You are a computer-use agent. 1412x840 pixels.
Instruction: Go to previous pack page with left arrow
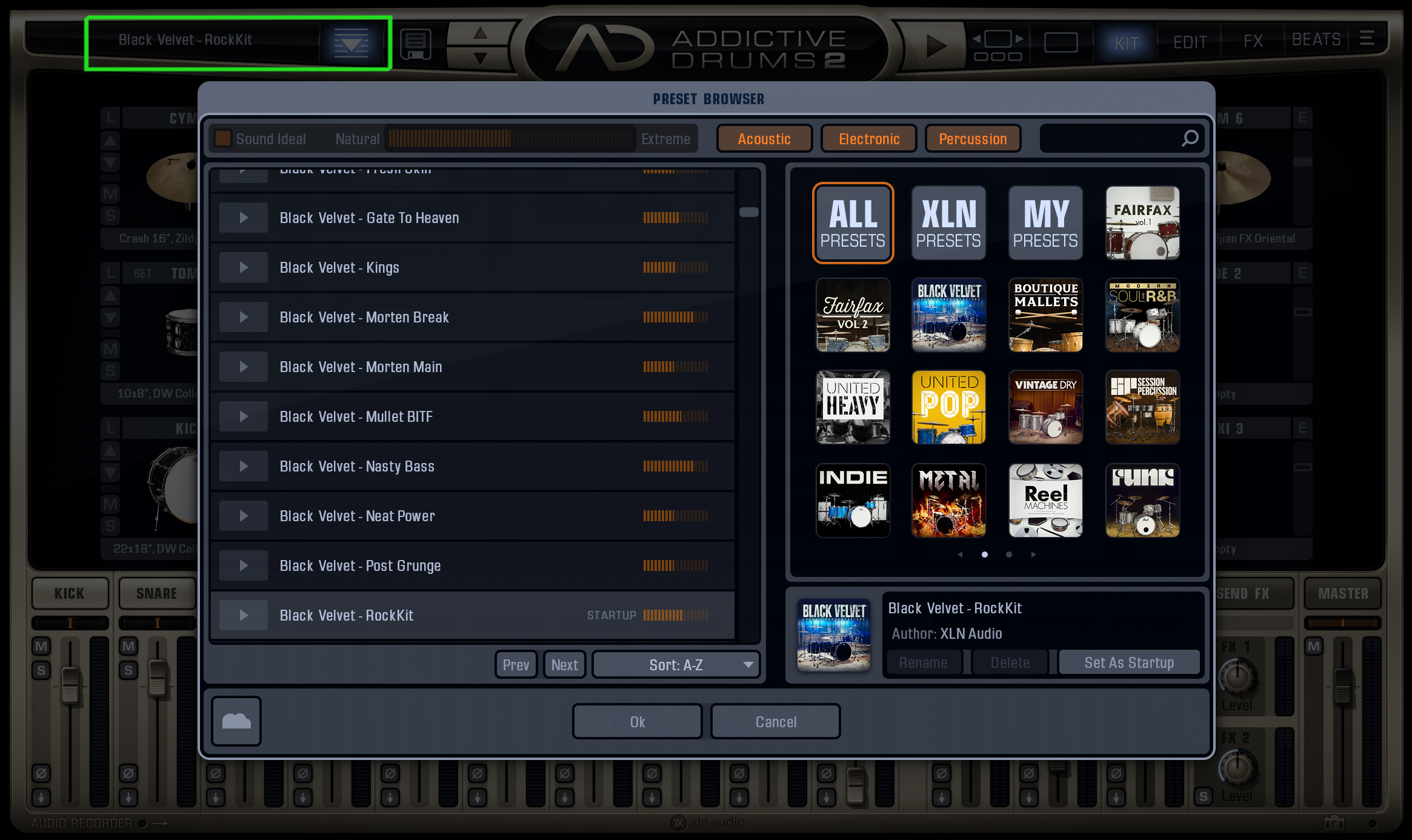tap(960, 555)
